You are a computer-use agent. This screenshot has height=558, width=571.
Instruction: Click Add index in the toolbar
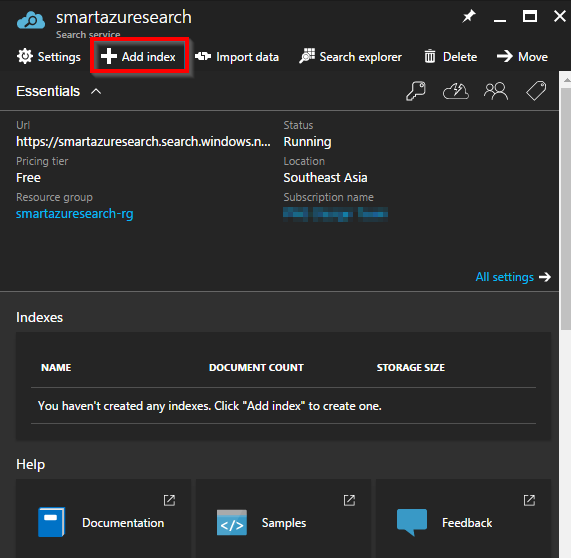139,57
